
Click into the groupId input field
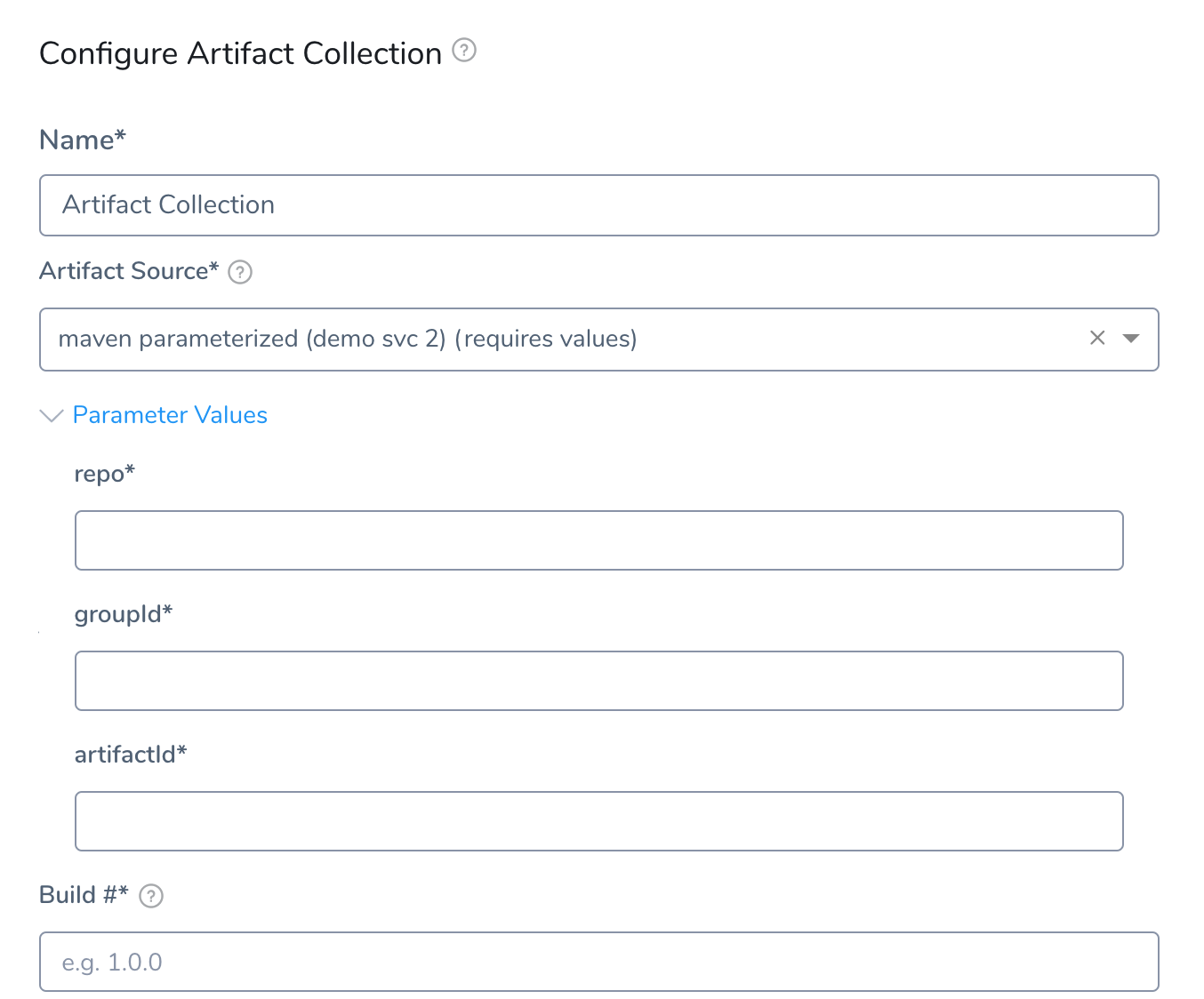click(598, 681)
